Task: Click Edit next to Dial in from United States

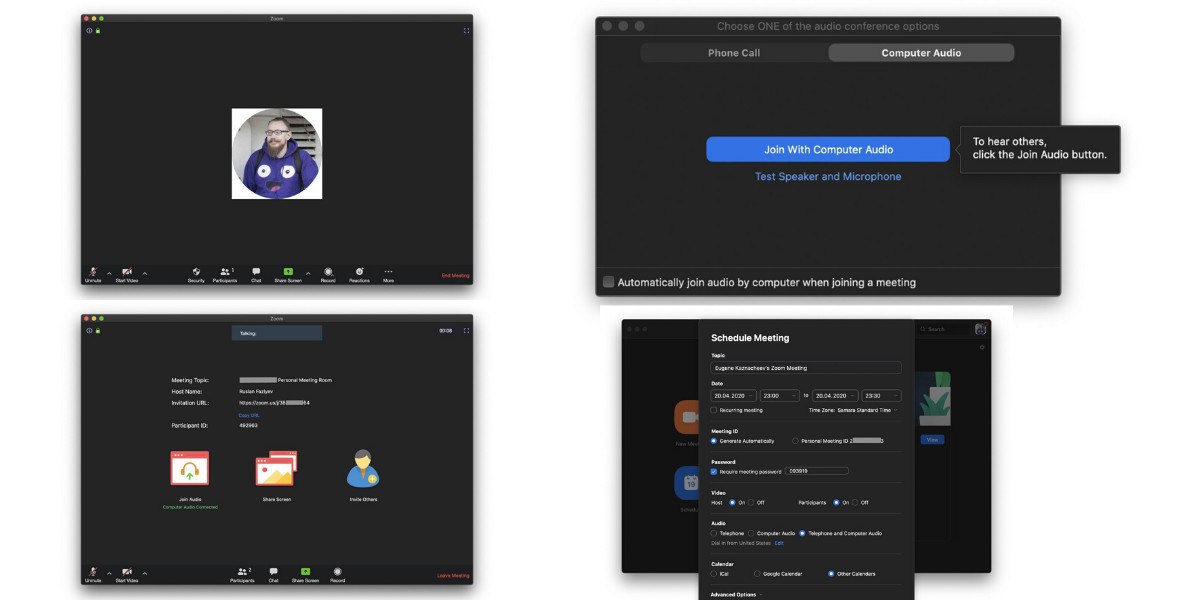Action: point(779,543)
